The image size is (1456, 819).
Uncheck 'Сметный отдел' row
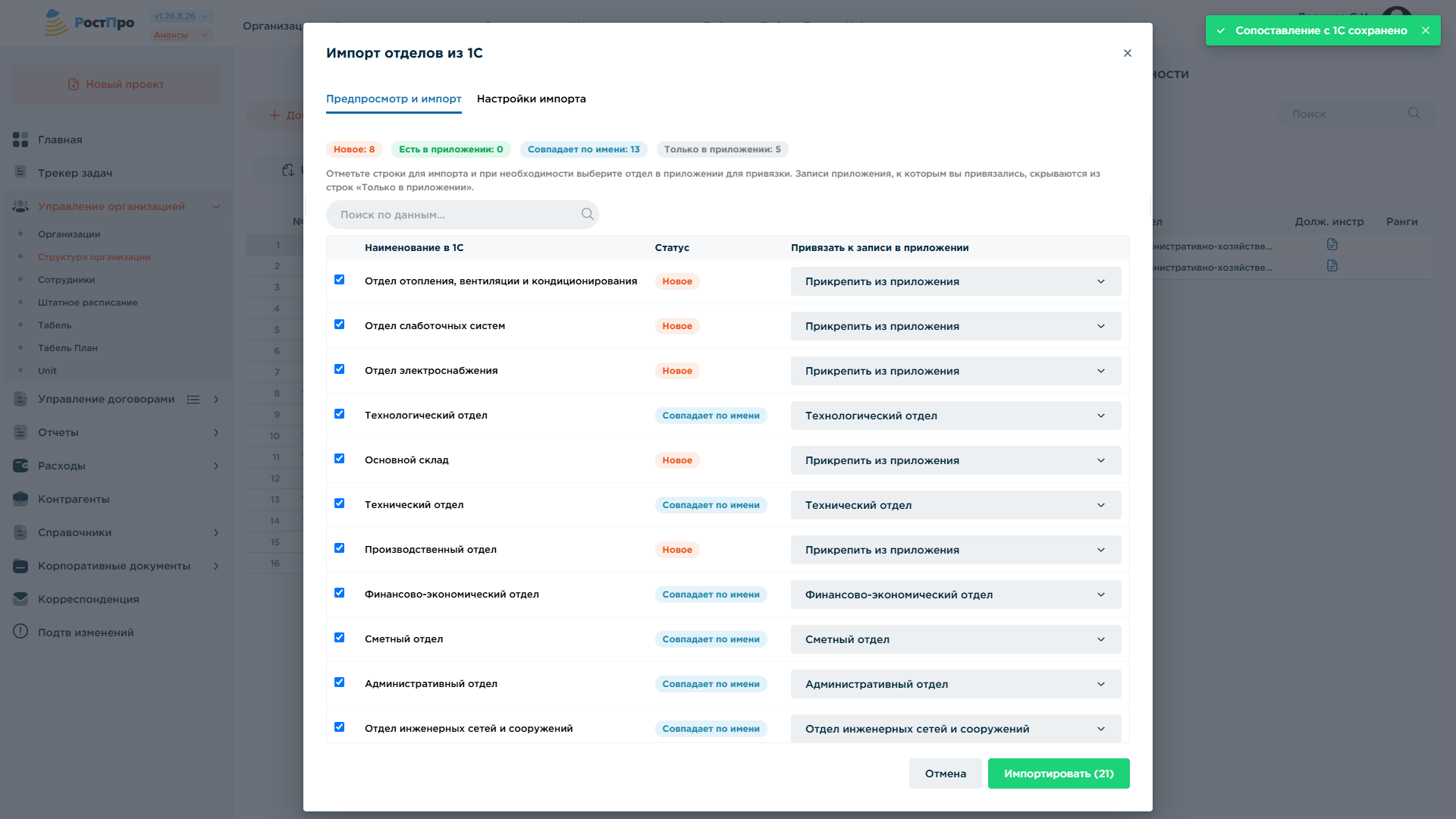(340, 638)
